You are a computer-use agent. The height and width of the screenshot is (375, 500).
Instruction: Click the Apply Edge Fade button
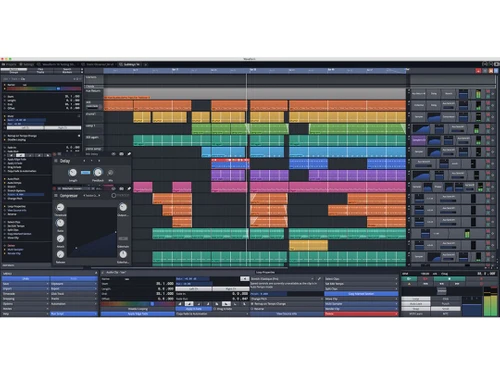point(138,314)
